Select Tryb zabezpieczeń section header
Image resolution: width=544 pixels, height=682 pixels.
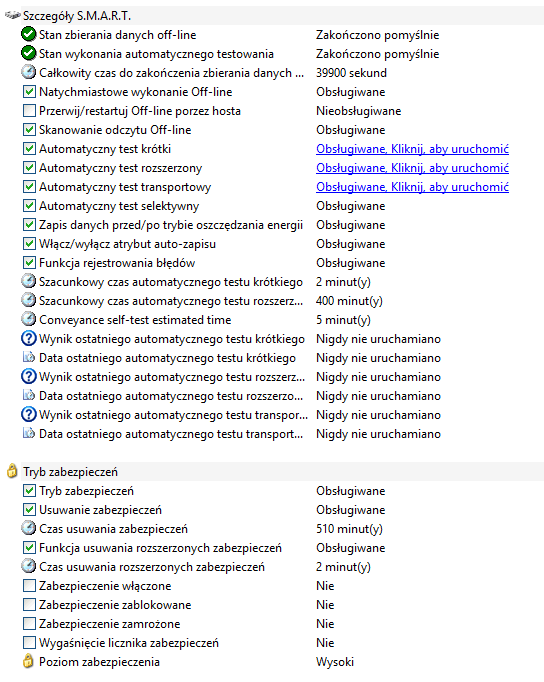(x=70, y=471)
